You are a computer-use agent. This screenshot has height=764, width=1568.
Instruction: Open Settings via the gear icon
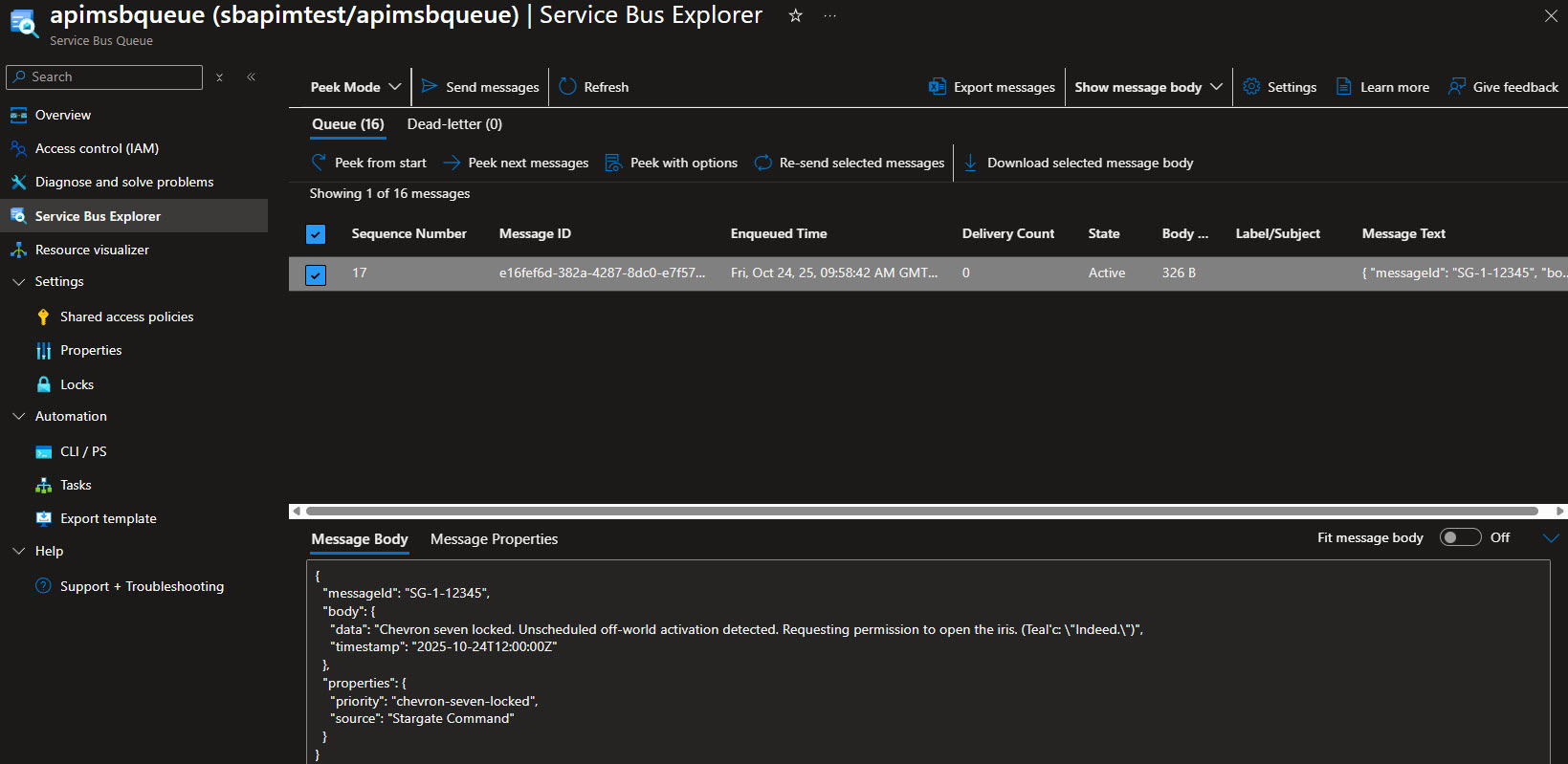tap(1251, 87)
